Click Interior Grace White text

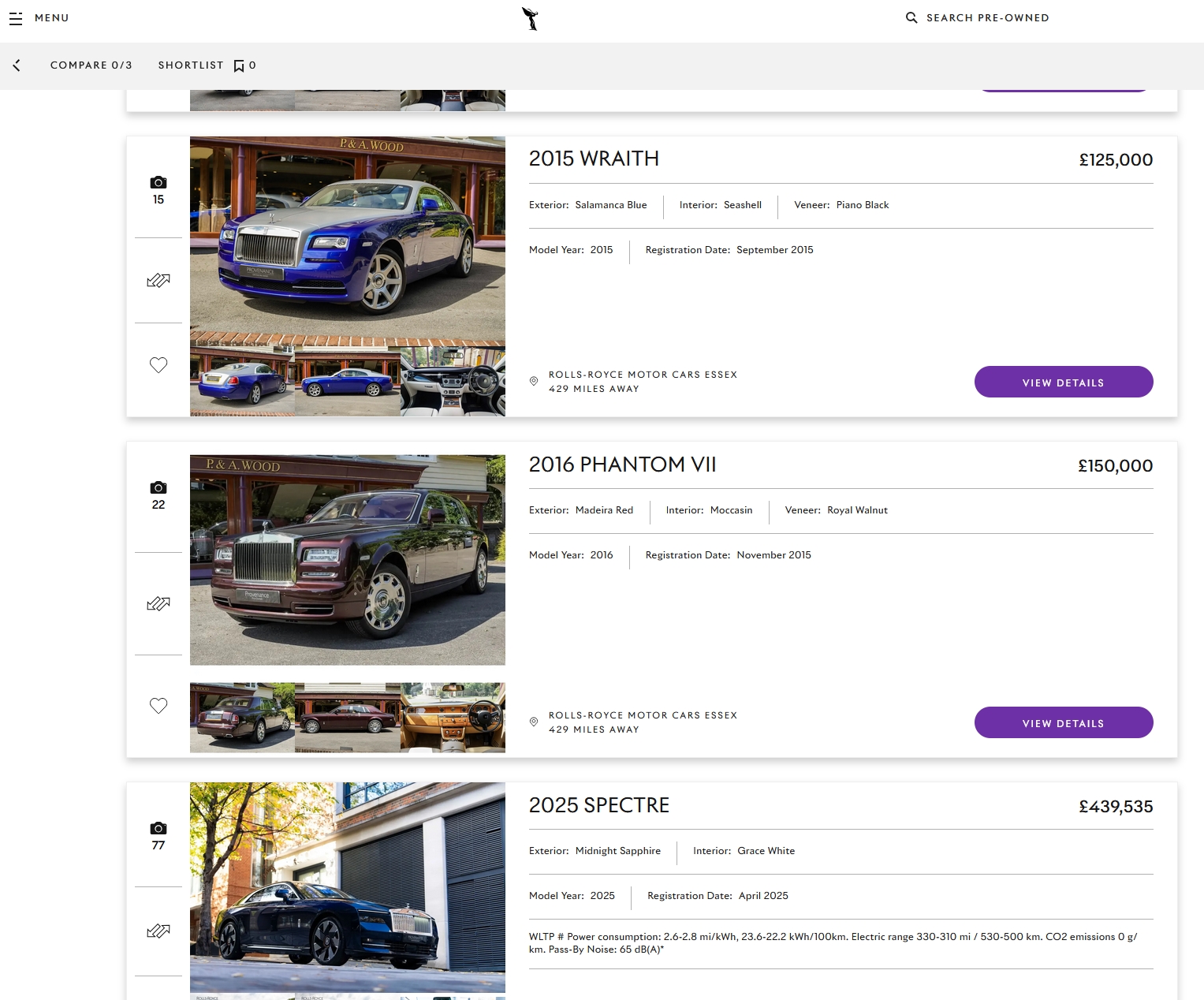point(744,851)
